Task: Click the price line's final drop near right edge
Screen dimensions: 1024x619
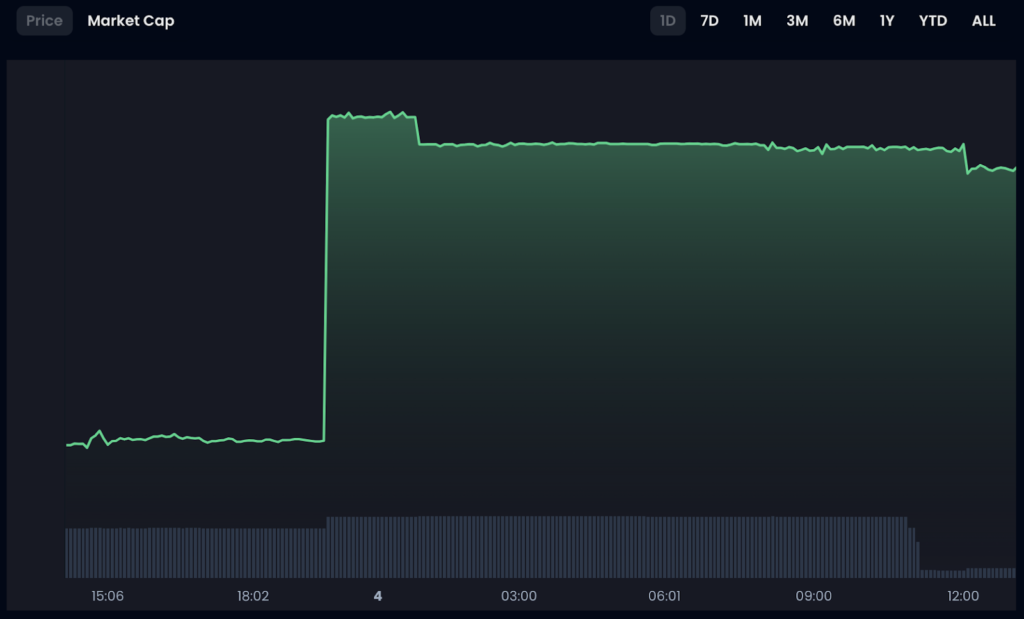Action: [966, 160]
